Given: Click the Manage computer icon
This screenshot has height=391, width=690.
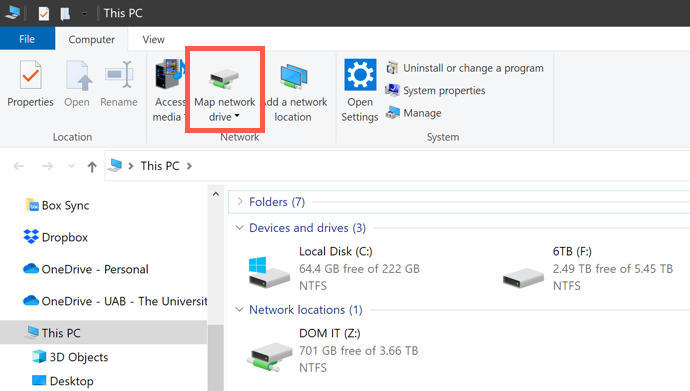Looking at the screenshot, I should point(393,113).
